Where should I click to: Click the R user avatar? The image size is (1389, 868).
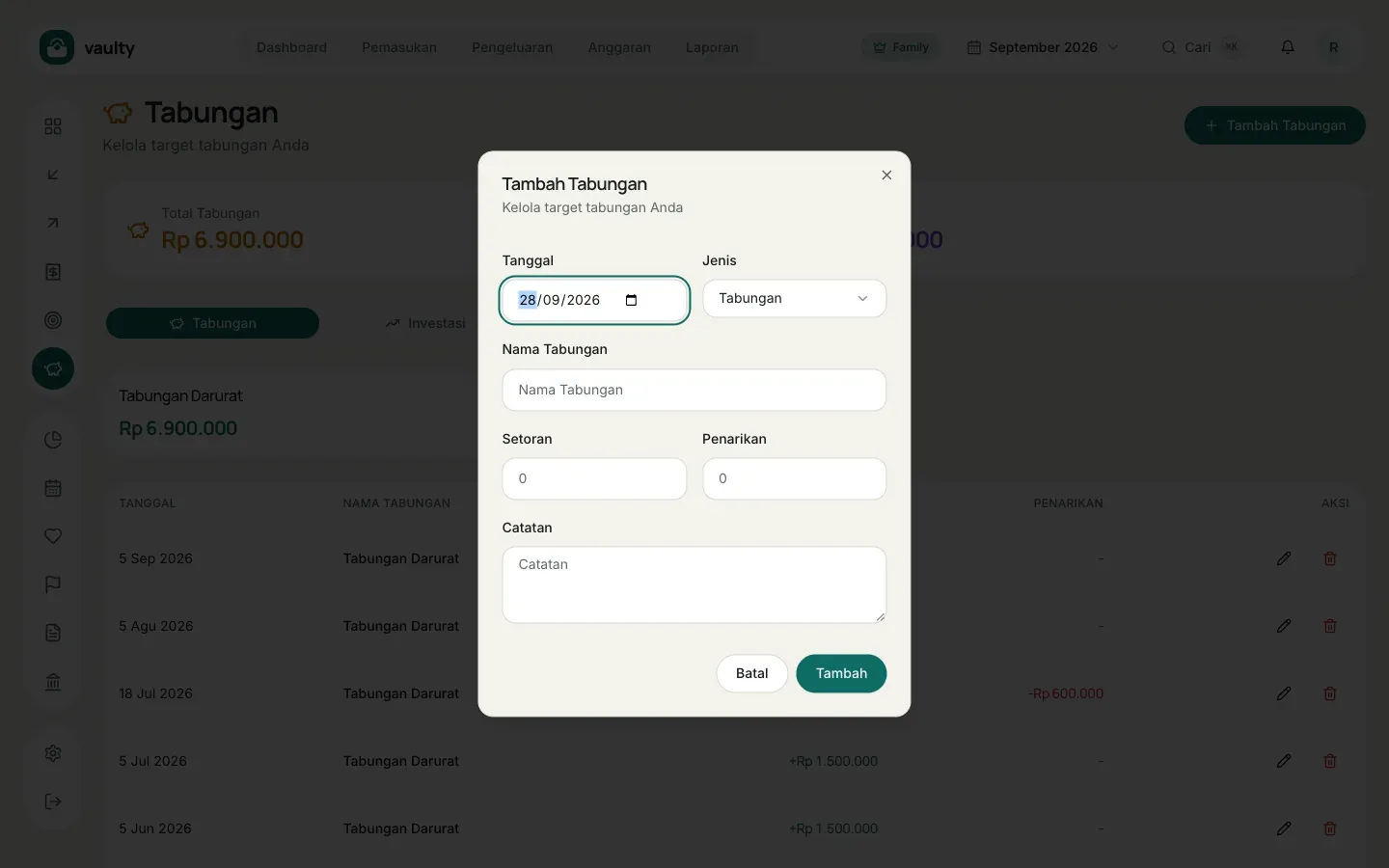tap(1333, 47)
